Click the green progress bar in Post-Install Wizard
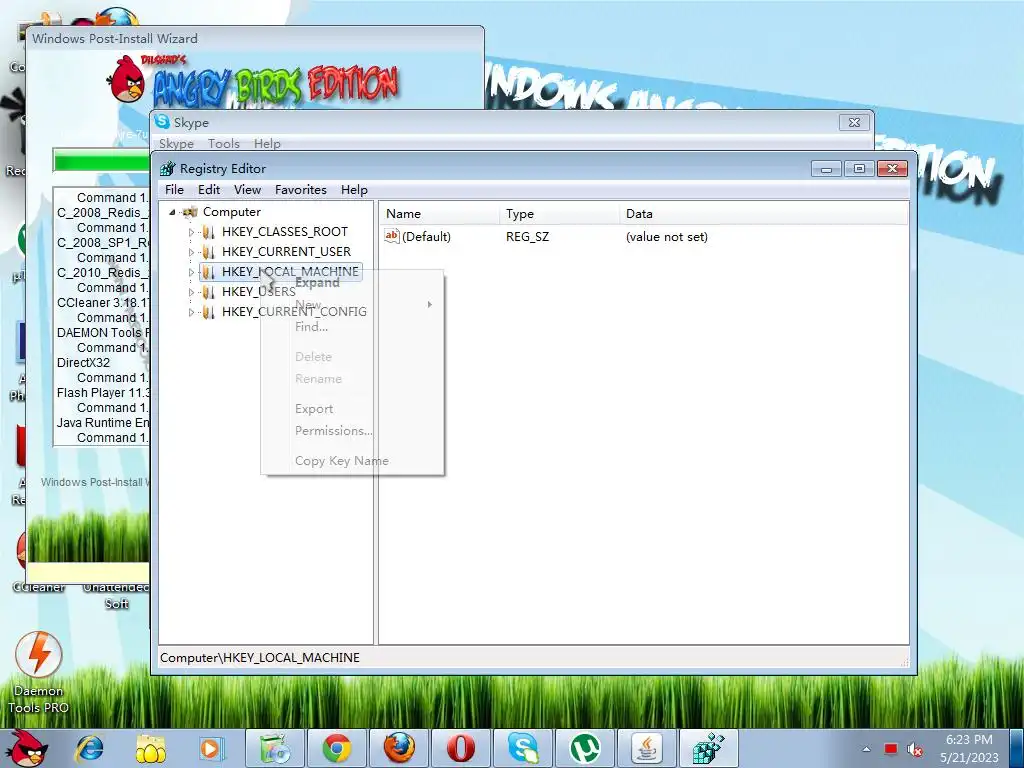This screenshot has height=768, width=1024. 102,161
